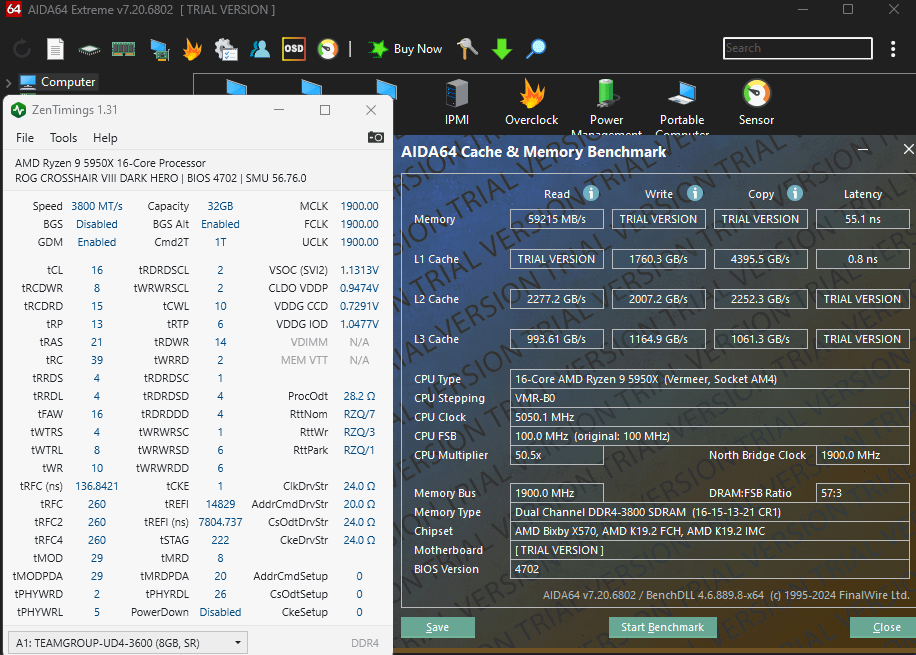The image size is (916, 655).
Task: Open the Report document icon in toolbar
Action: tap(55, 49)
